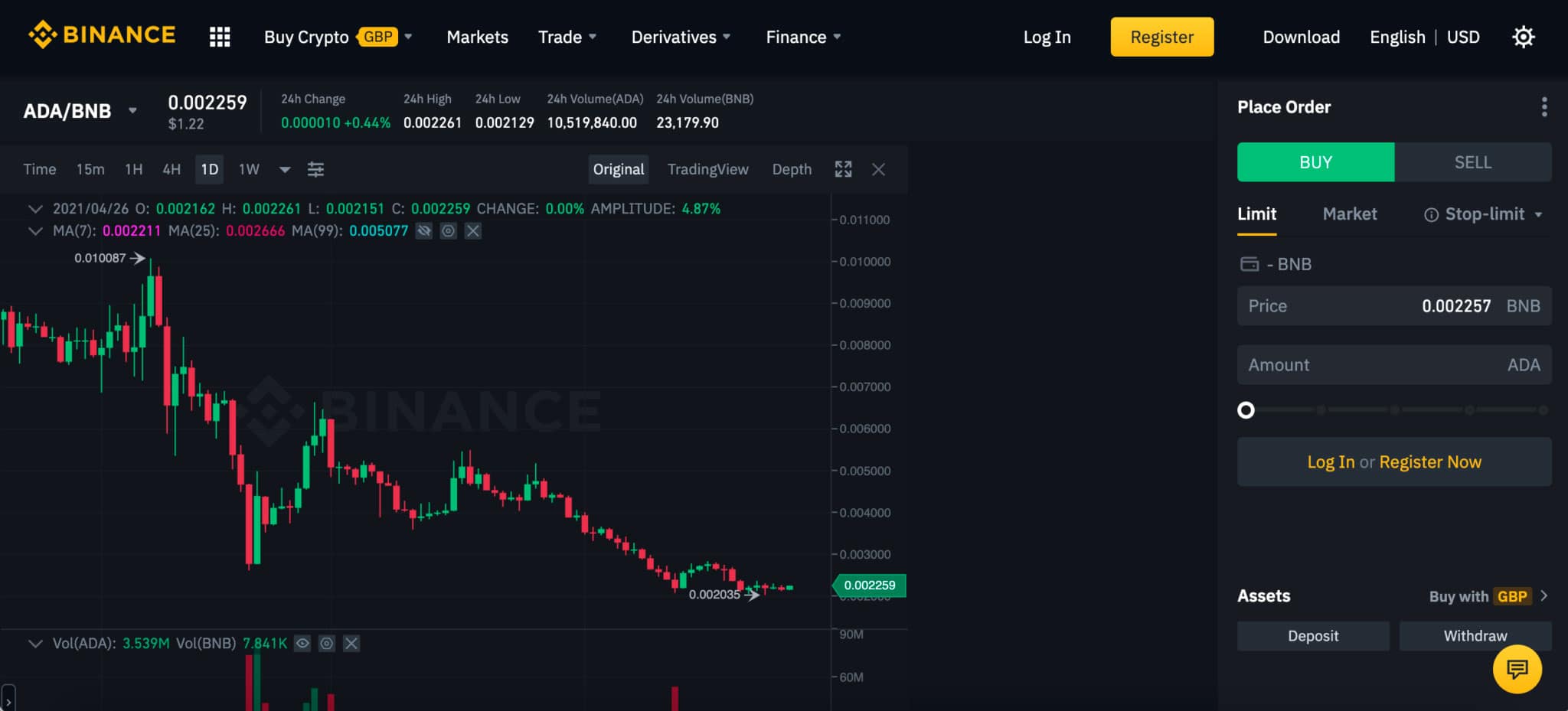The image size is (1568, 711).
Task: Open volume indicator settings icon
Action: pyautogui.click(x=327, y=643)
